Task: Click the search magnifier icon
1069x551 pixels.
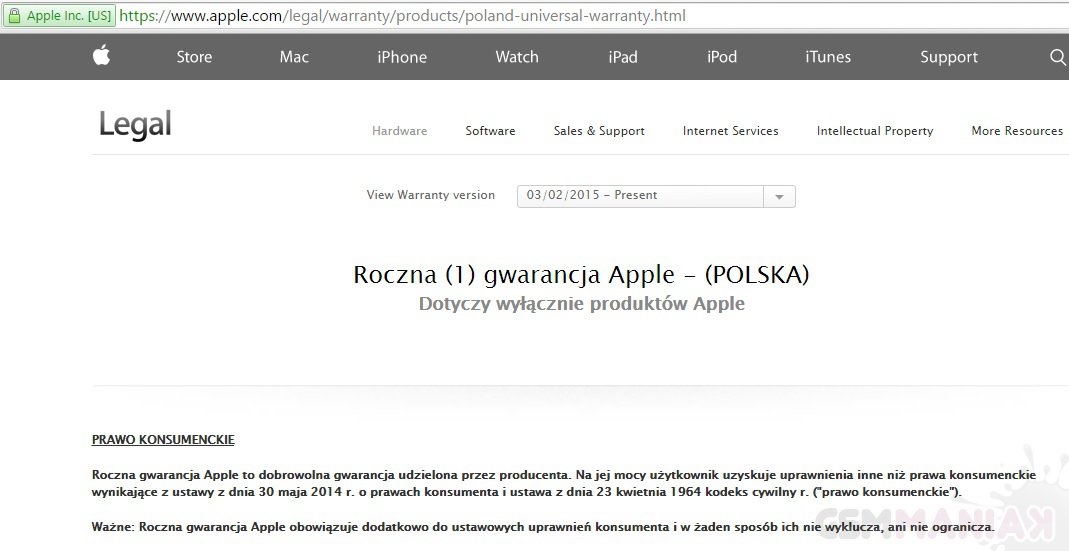Action: pos(1057,57)
